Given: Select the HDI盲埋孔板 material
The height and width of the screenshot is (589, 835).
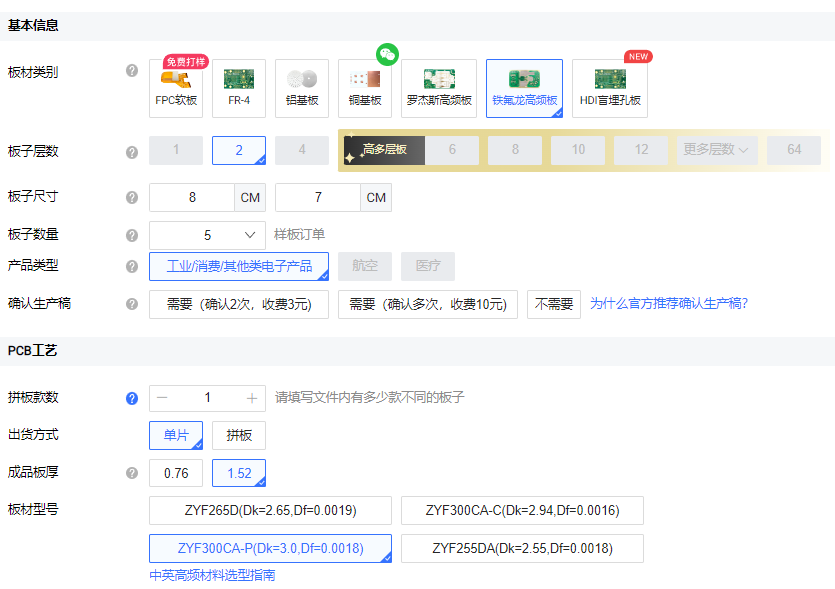Looking at the screenshot, I should (610, 89).
